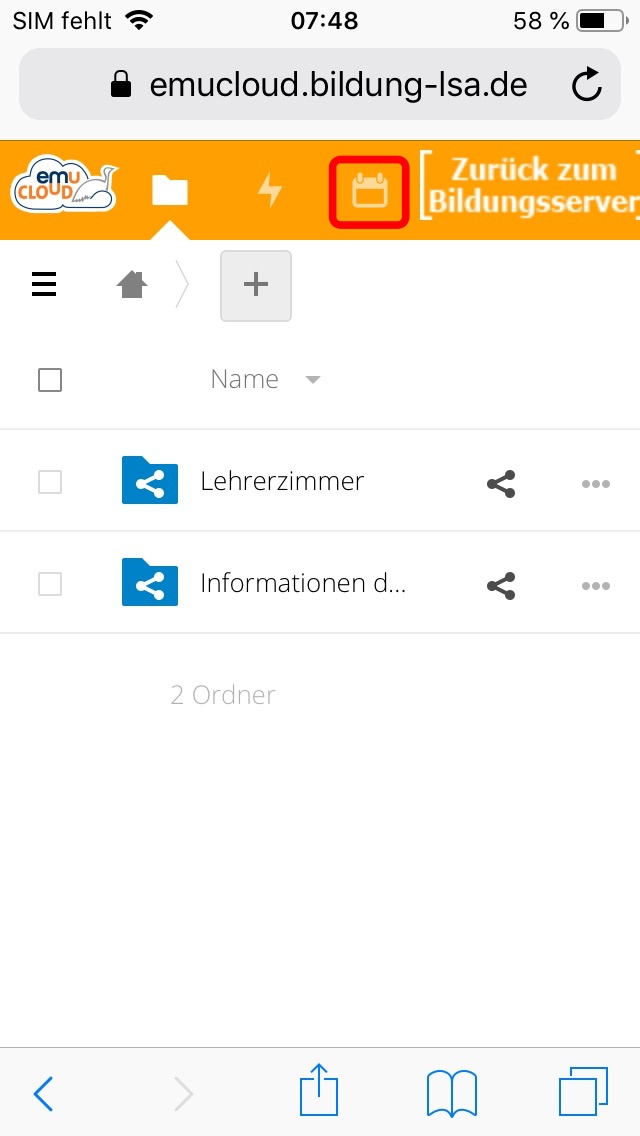This screenshot has height=1136, width=640.
Task: Open more actions for Lehrerzimmer
Action: point(596,484)
